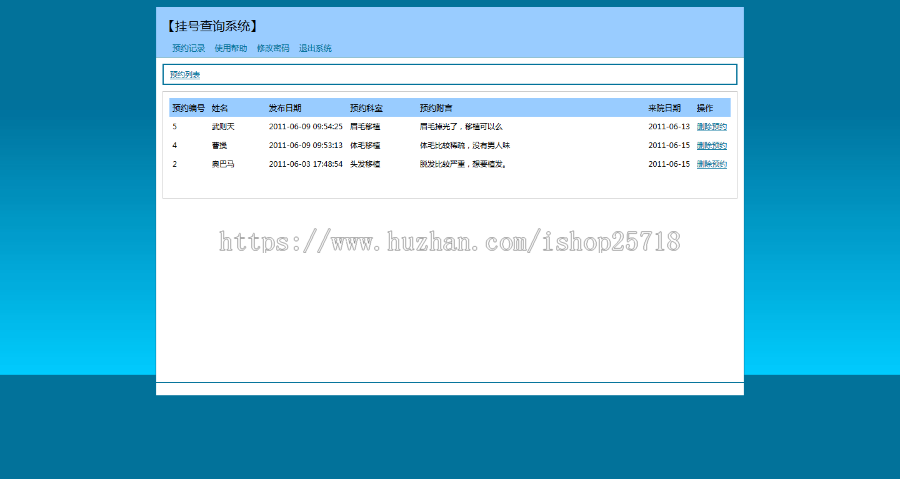Click the 姓名 column header
The image size is (900, 479).
[220, 108]
